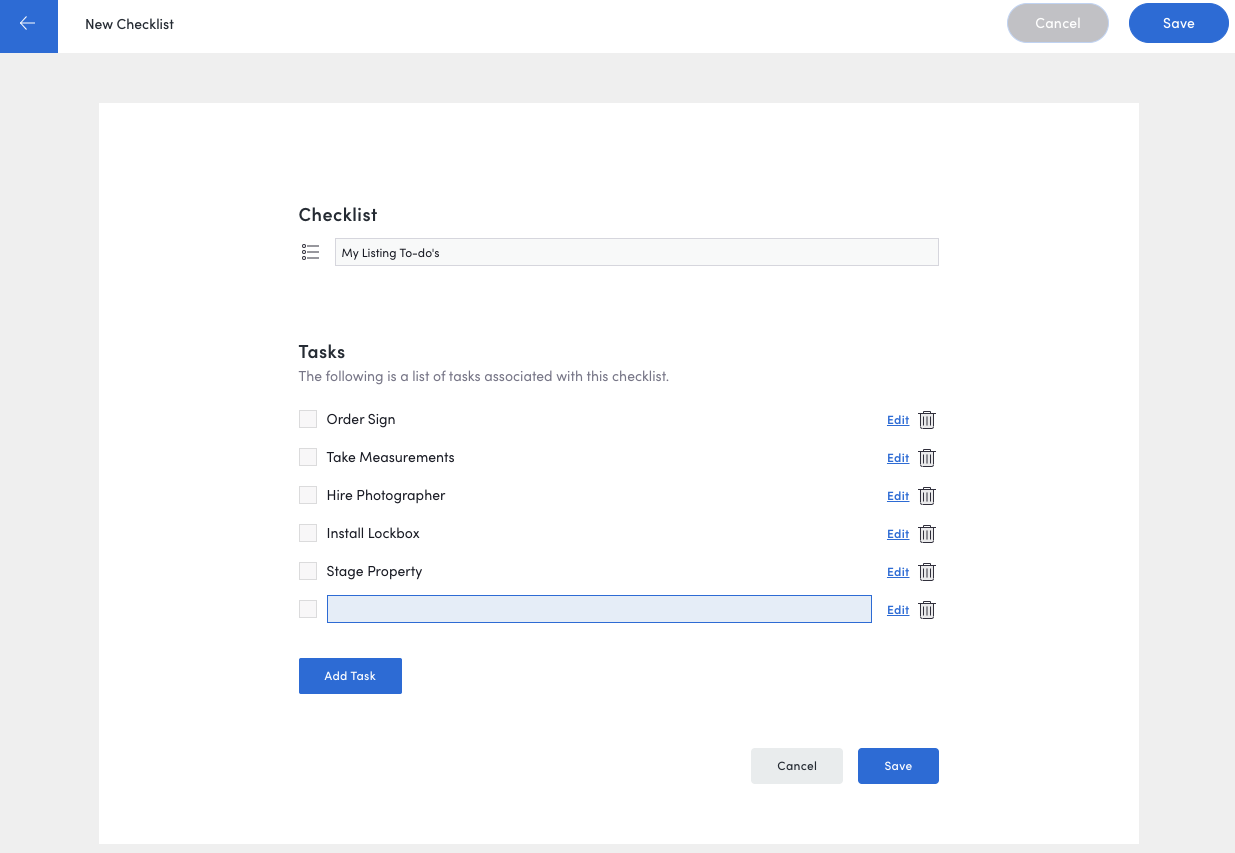Click the 'Order Sign' task label
The width and height of the screenshot is (1235, 853).
tap(361, 419)
